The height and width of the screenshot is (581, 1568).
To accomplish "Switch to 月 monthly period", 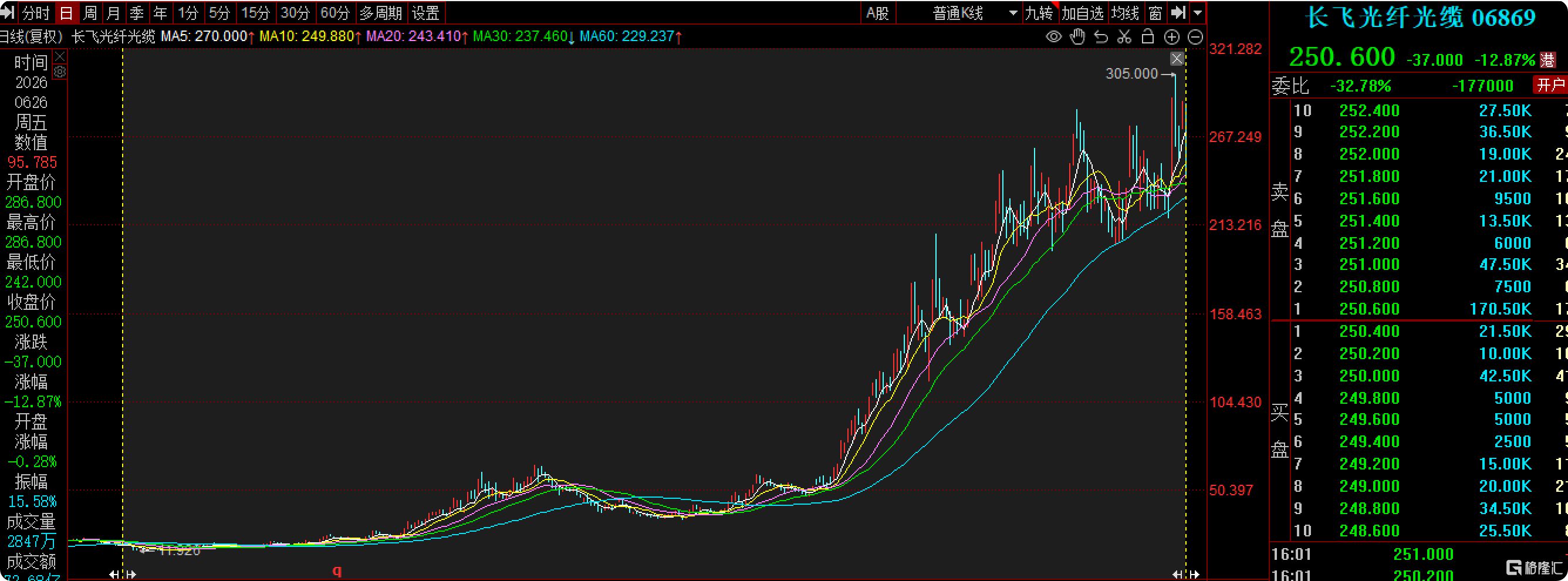I will (x=113, y=13).
